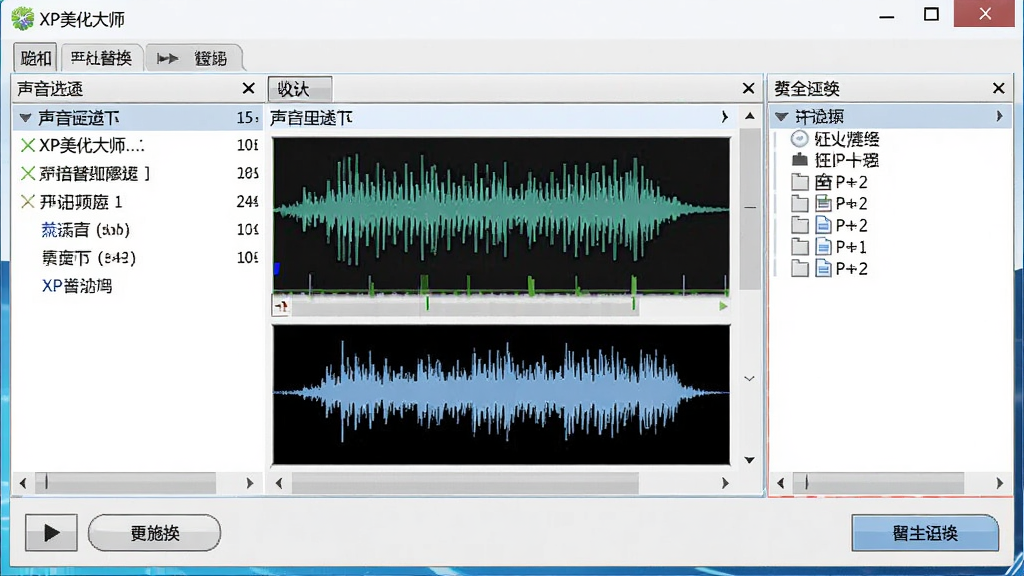Click the gray folder icon in the P+1 row
The height and width of the screenshot is (576, 1024).
[x=800, y=247]
